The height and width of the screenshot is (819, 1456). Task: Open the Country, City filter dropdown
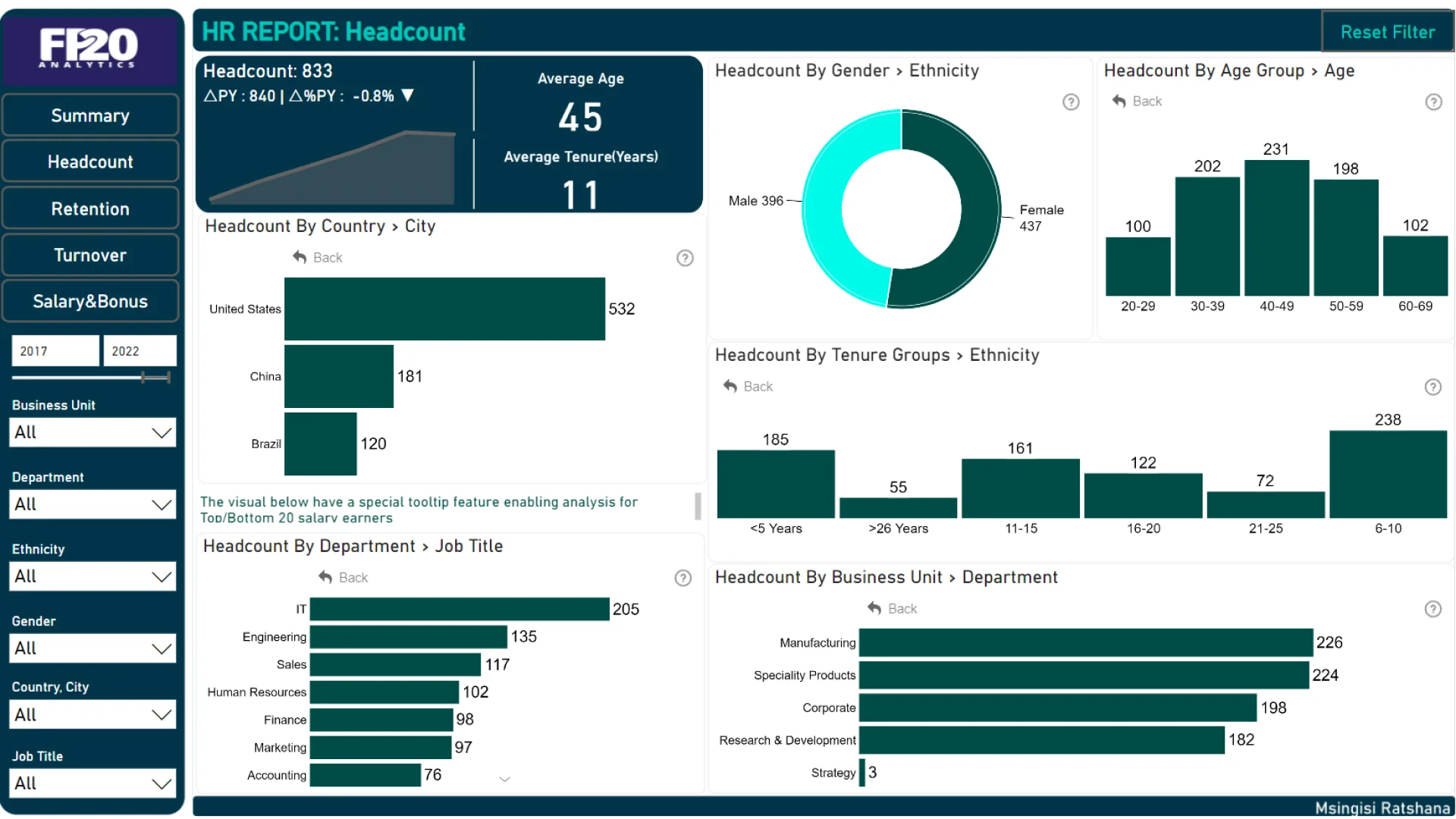coord(93,714)
